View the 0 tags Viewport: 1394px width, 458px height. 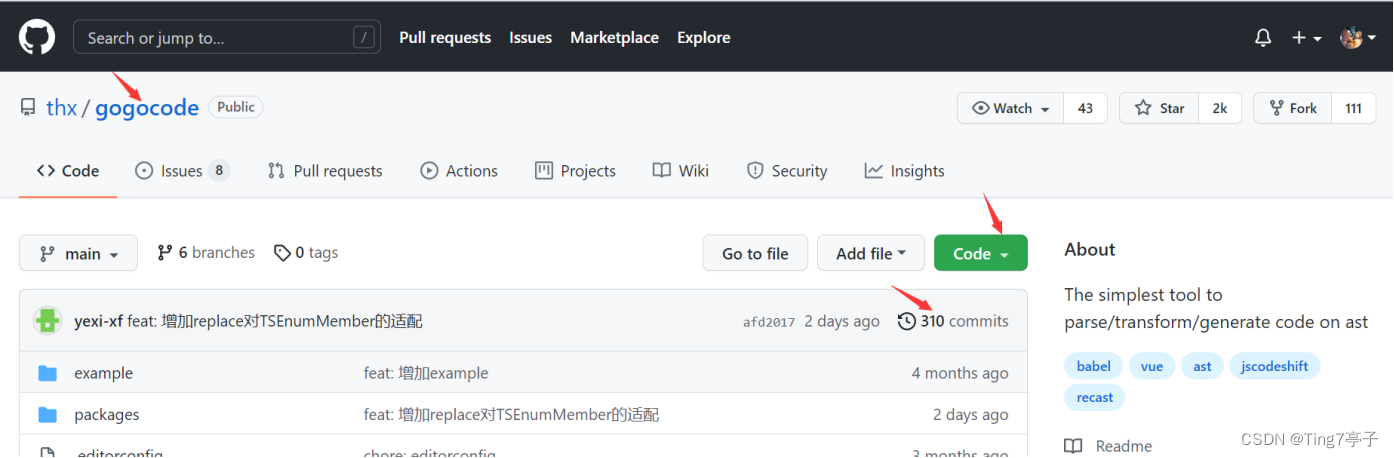(306, 253)
